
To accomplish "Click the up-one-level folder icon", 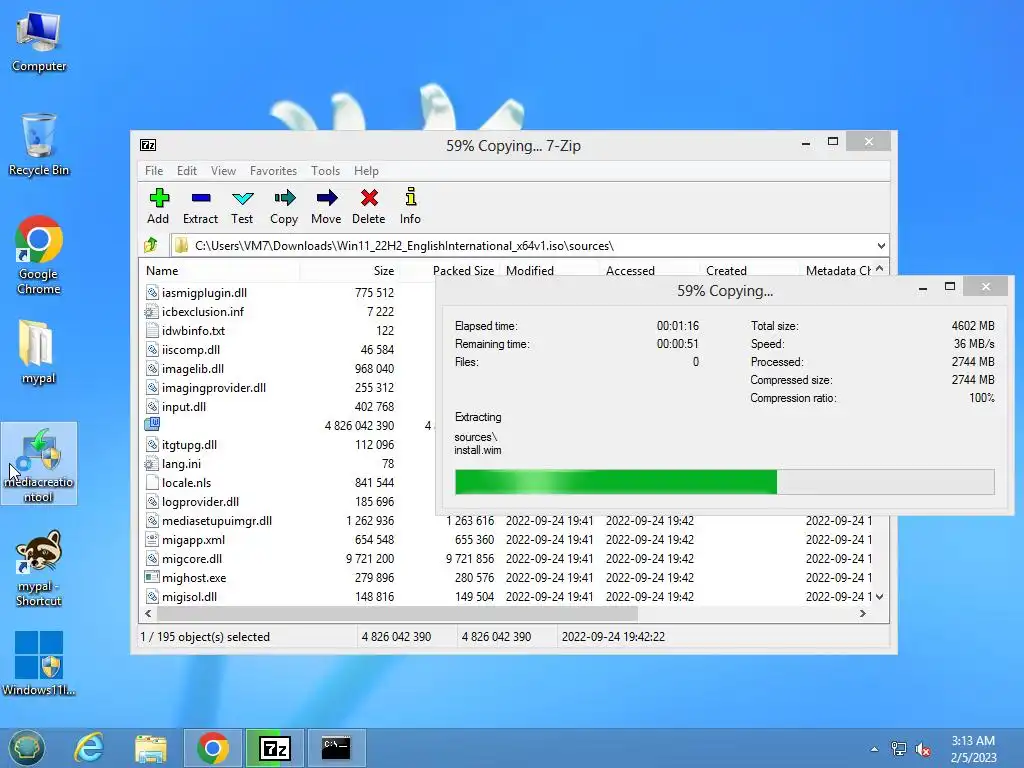I will click(151, 246).
